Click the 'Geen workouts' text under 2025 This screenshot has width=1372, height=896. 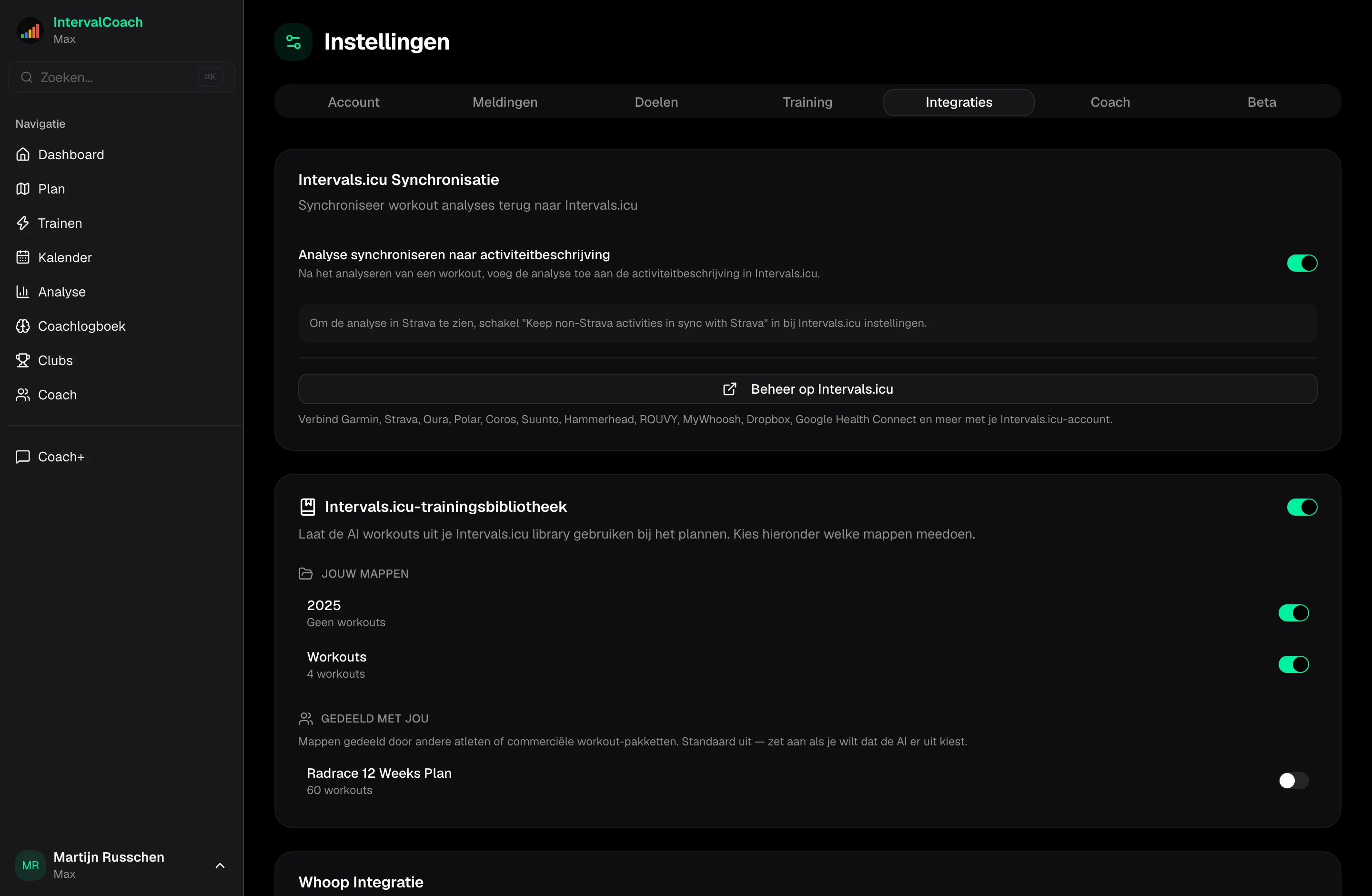click(346, 623)
